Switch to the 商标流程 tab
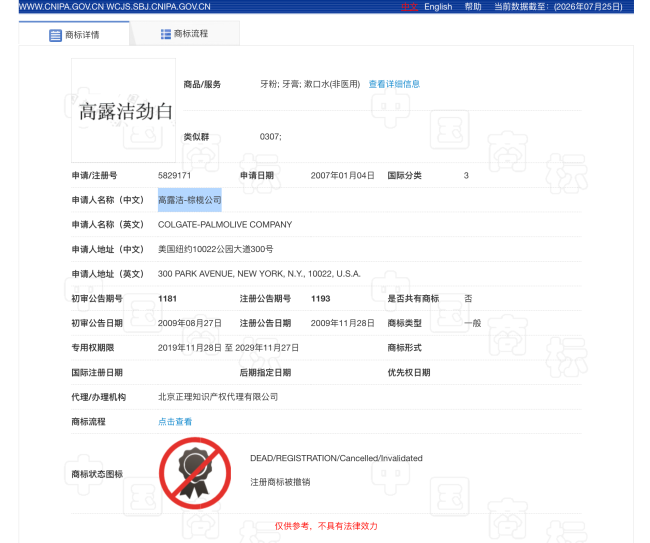The image size is (650, 543). point(185,34)
